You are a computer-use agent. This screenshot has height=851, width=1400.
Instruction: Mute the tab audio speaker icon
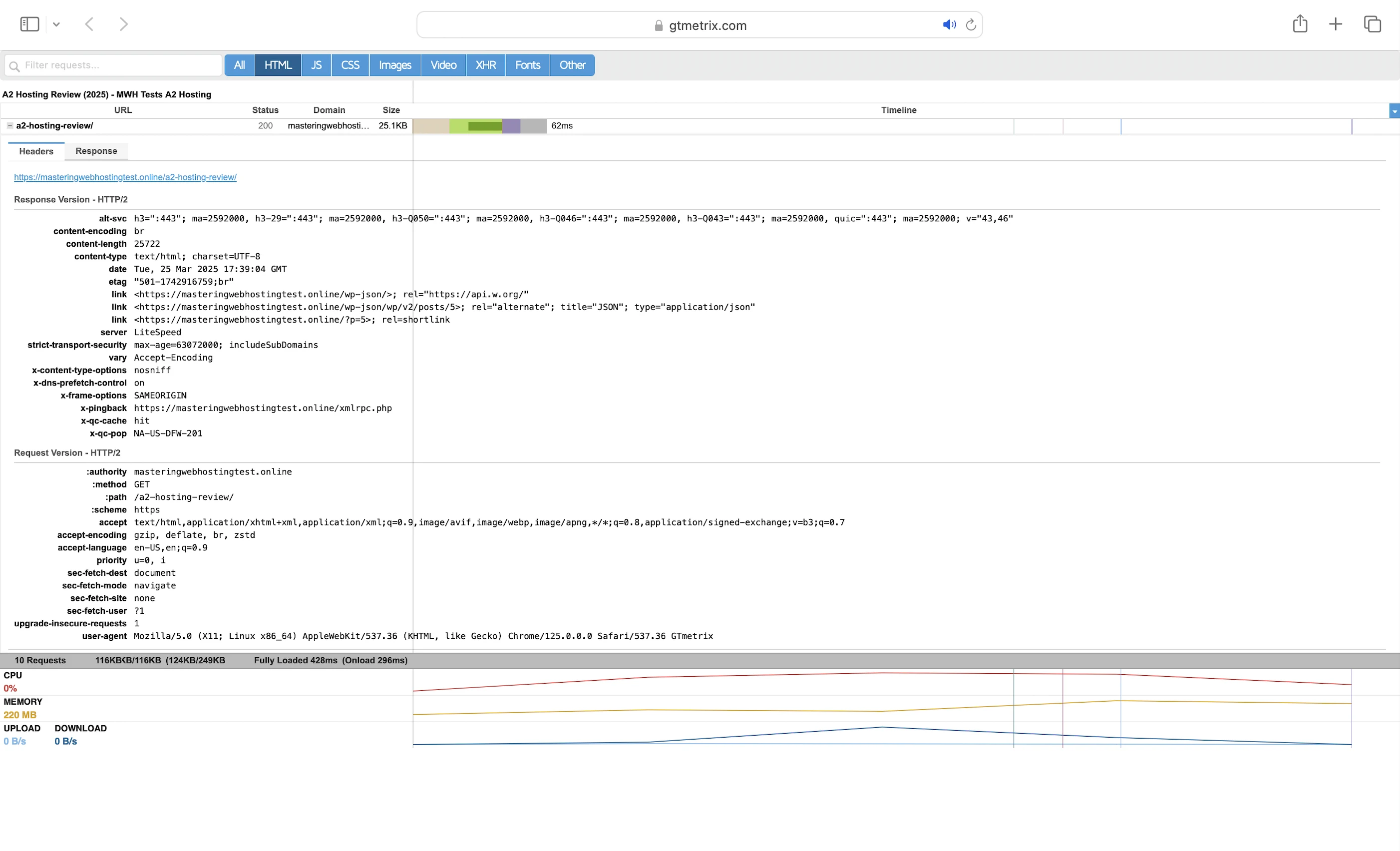click(x=949, y=24)
